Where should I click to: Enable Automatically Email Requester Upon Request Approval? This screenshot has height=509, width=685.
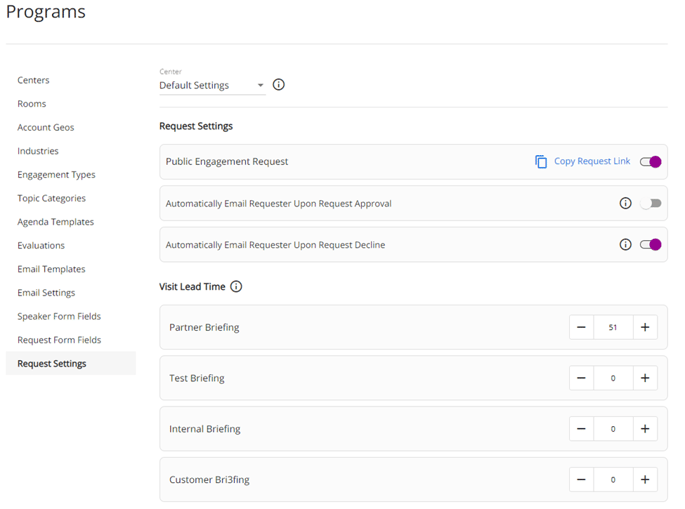651,203
